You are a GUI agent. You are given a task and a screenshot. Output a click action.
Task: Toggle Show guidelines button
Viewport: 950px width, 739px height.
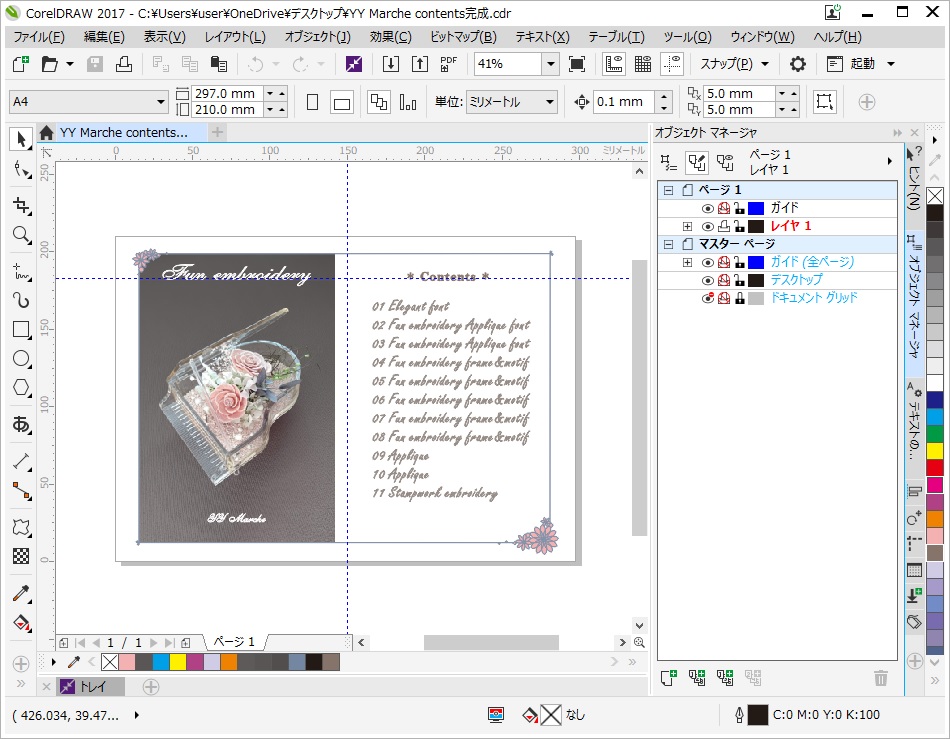[x=672, y=64]
